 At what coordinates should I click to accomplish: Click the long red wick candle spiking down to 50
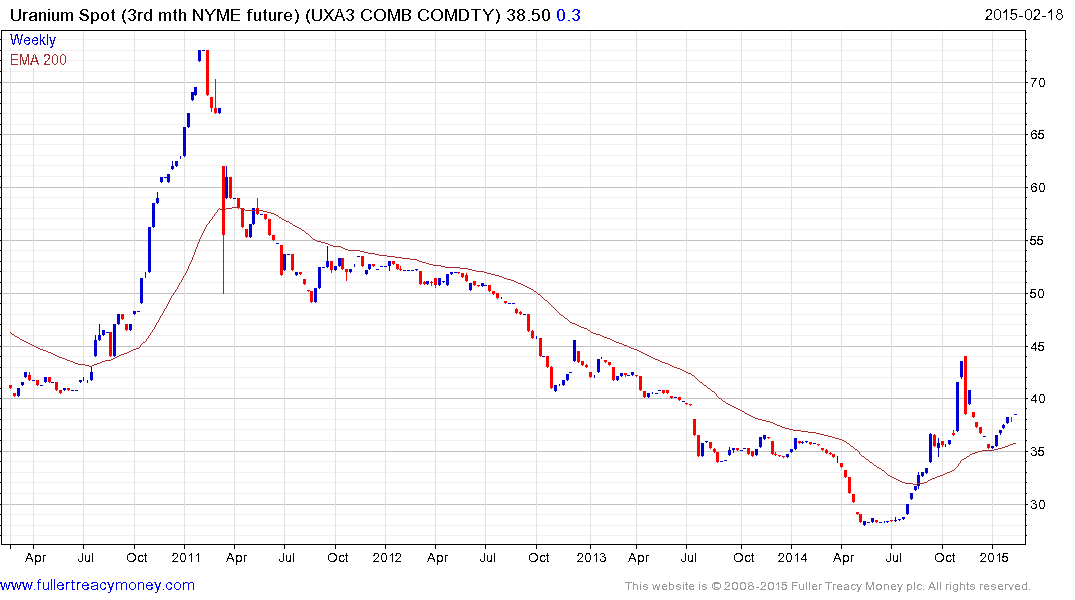click(224, 230)
